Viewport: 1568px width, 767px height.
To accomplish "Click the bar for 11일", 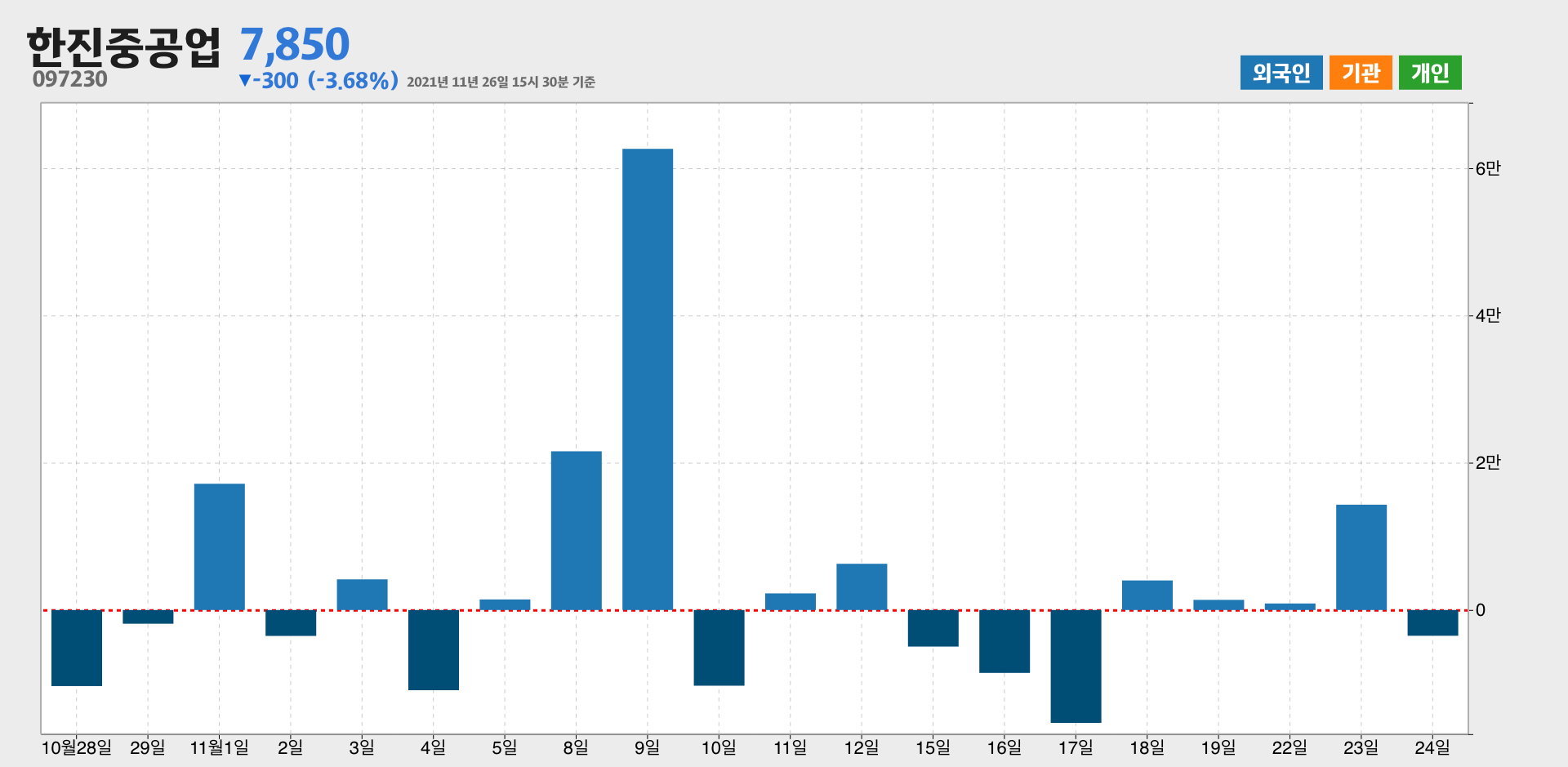I will tap(791, 601).
